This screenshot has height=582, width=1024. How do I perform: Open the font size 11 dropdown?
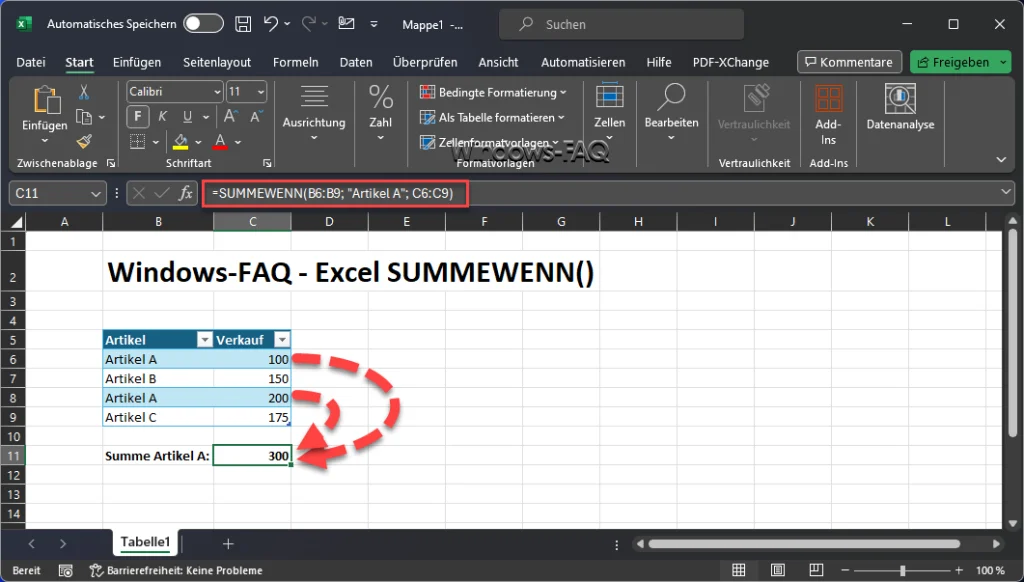pyautogui.click(x=261, y=92)
